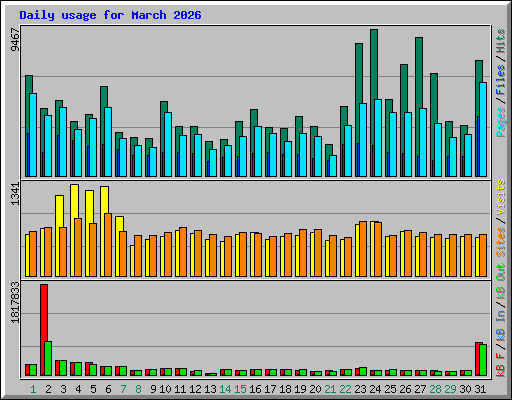Viewport: 512px width, 400px height.
Task: Click day 15 label on x-axis
Action: click(x=240, y=389)
